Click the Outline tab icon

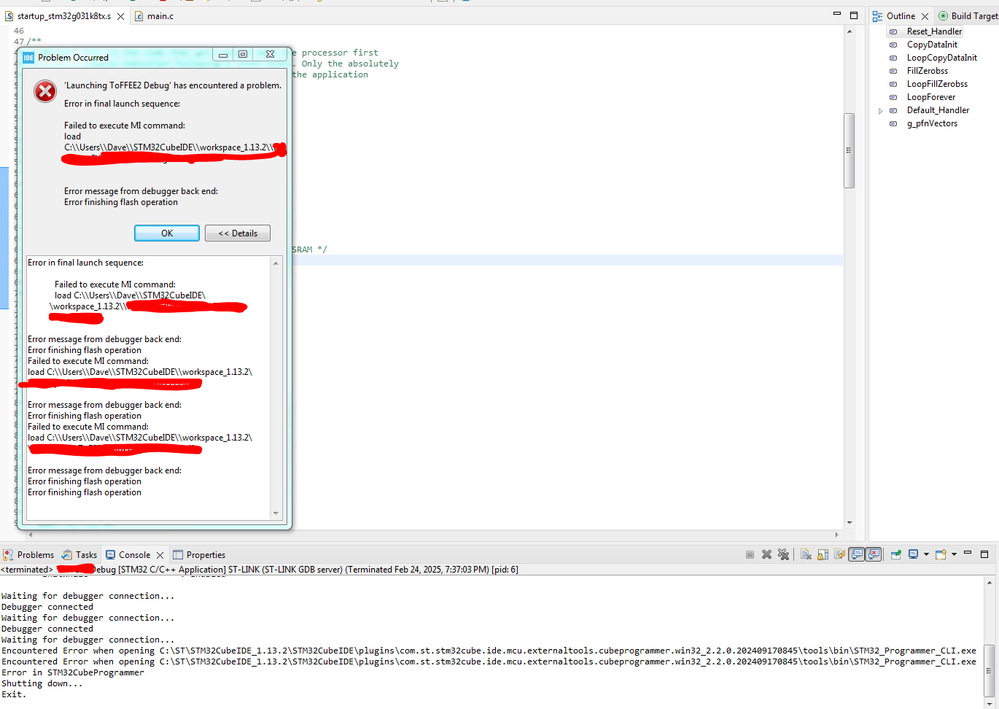877,16
